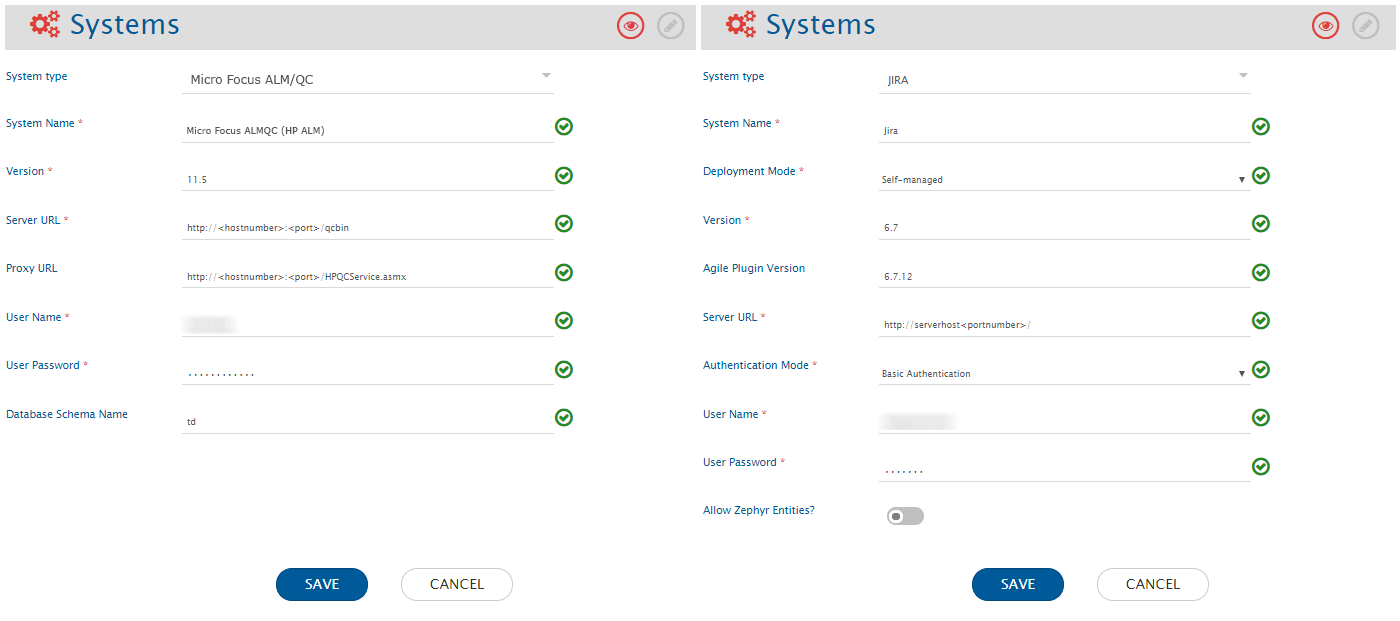Click the Proxy URL field with HPQCService.asmx
Viewport: 1400px width, 621px height.
click(367, 276)
